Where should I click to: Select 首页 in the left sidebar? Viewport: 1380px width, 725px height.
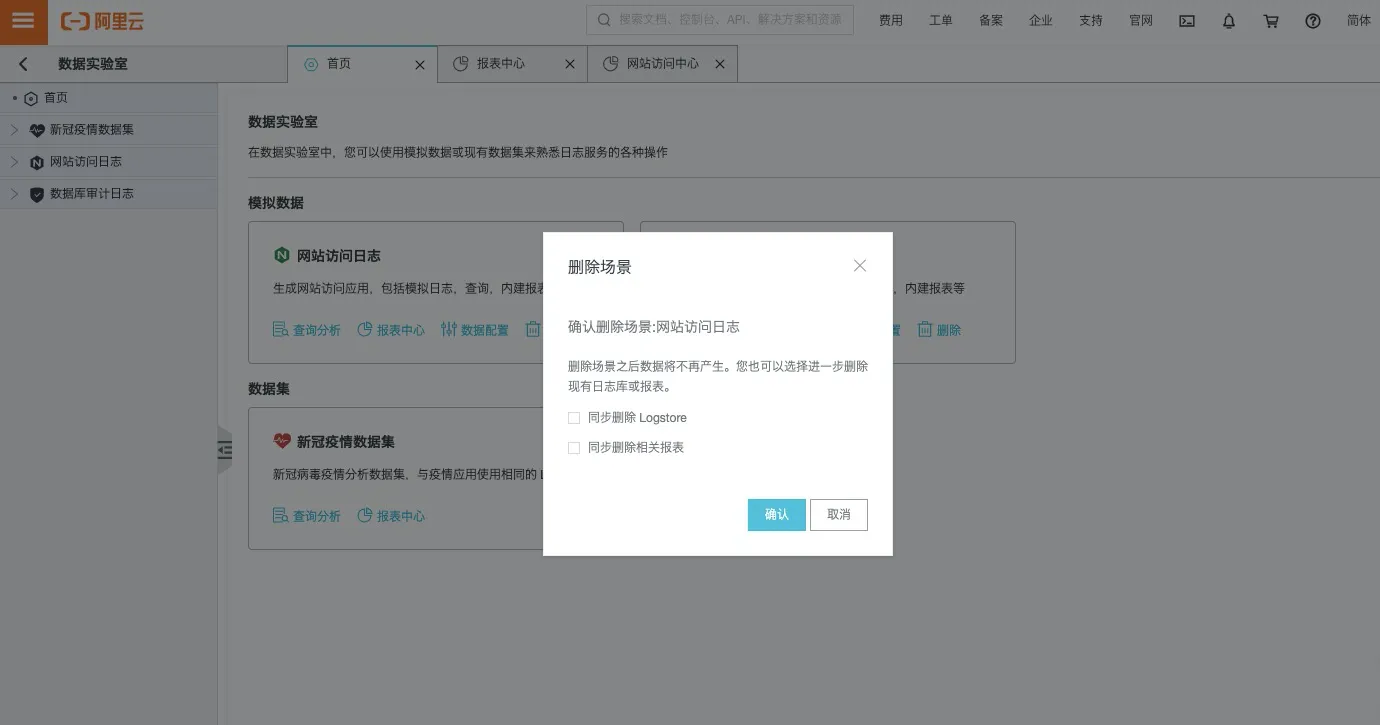pos(108,98)
